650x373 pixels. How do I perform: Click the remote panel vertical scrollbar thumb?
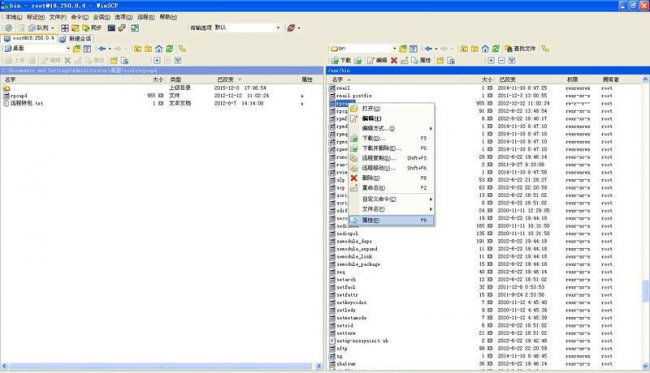point(645,291)
